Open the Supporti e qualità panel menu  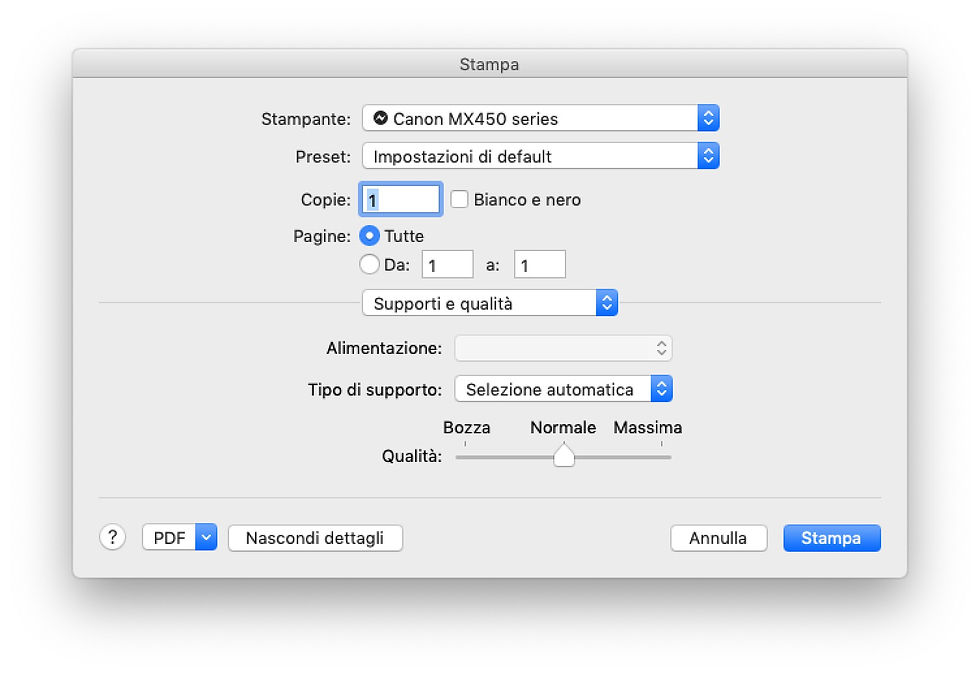click(490, 303)
